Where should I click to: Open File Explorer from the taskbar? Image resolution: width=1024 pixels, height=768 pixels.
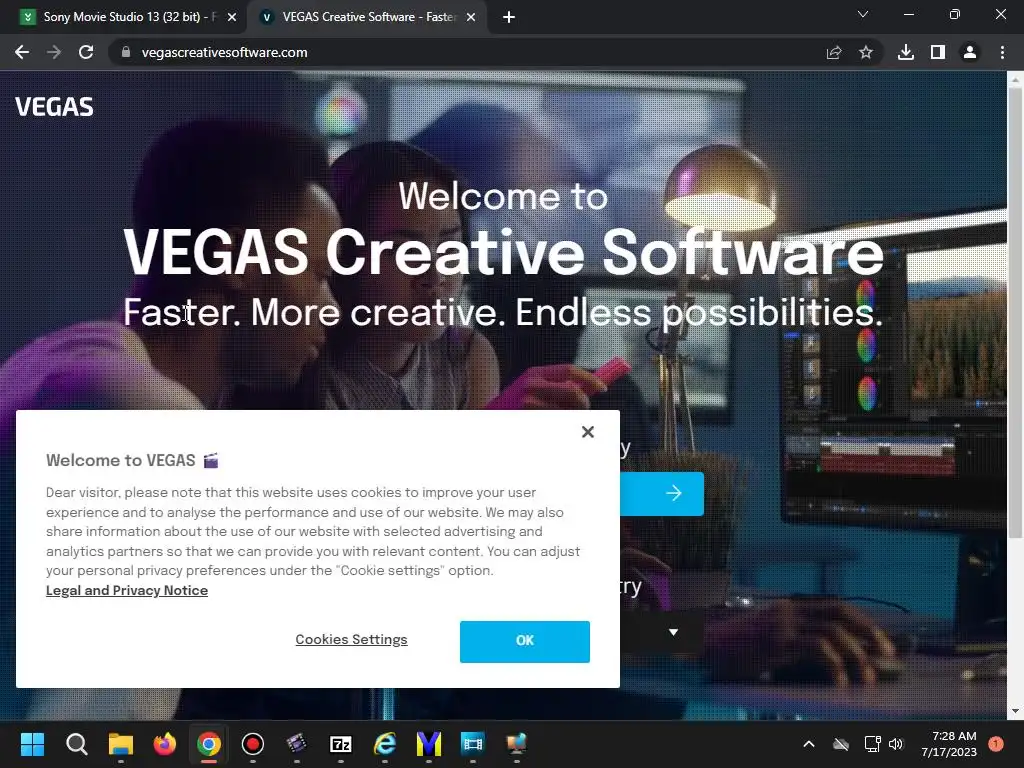pyautogui.click(x=121, y=744)
